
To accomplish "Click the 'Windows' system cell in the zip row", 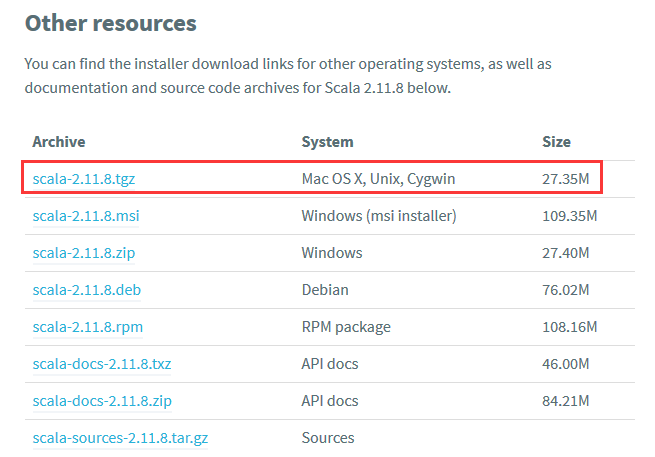I will (x=332, y=253).
